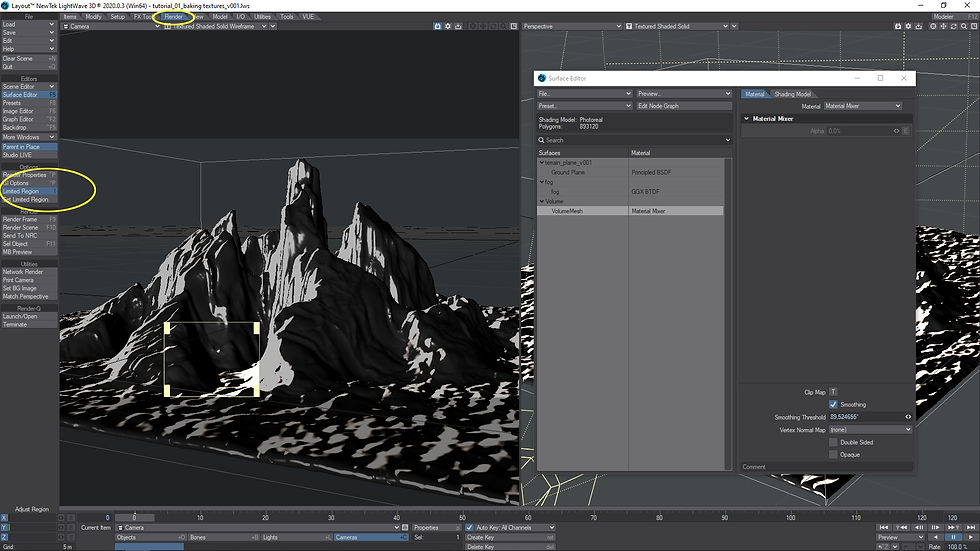Open the Vertex Normal Map dropdown

coord(870,430)
